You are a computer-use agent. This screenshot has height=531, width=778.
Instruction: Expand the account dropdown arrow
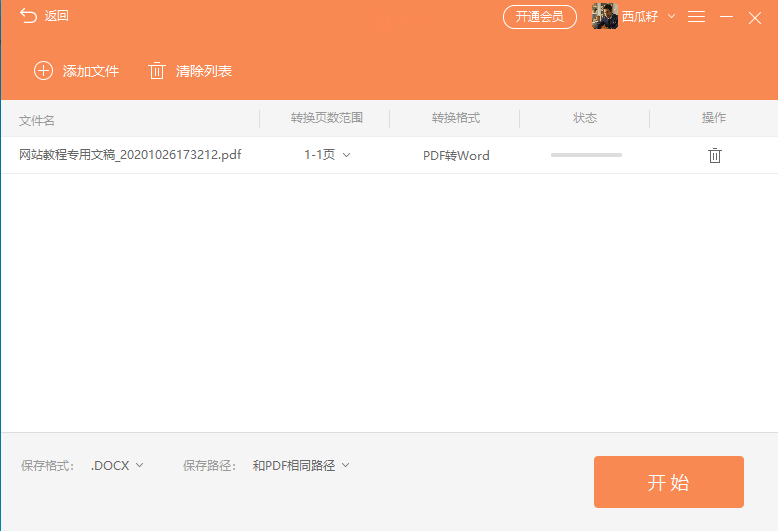click(671, 16)
